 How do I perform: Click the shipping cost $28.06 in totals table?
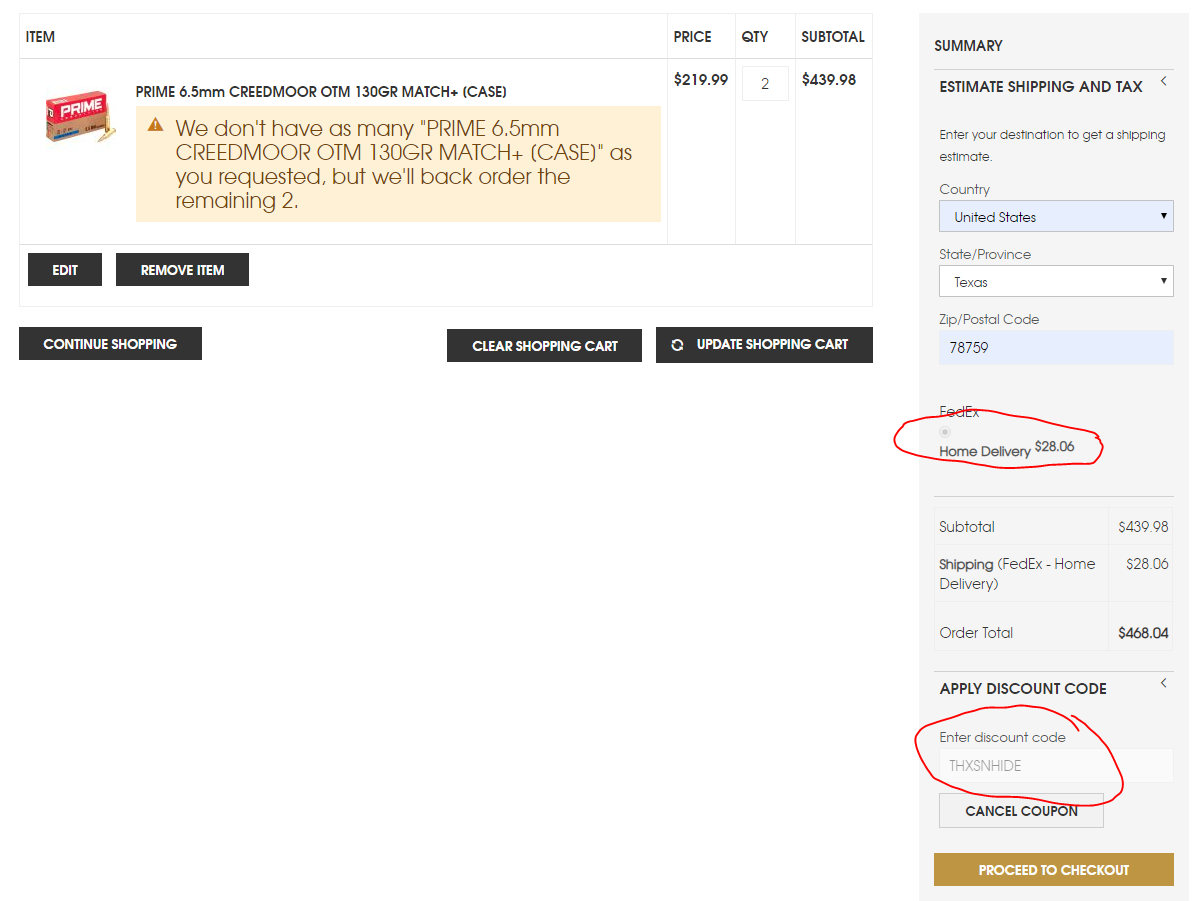(x=1147, y=564)
